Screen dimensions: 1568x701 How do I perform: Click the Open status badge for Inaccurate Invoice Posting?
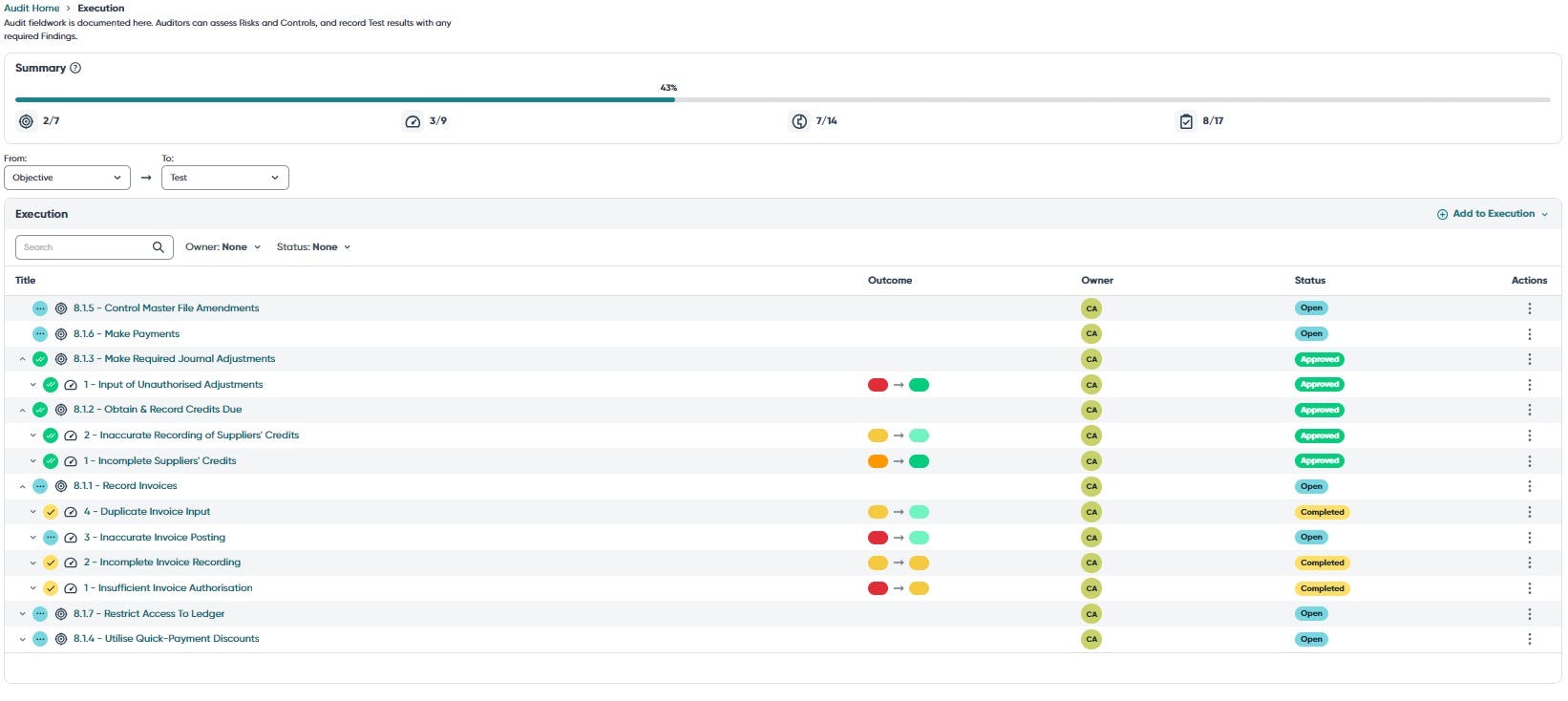coord(1311,538)
